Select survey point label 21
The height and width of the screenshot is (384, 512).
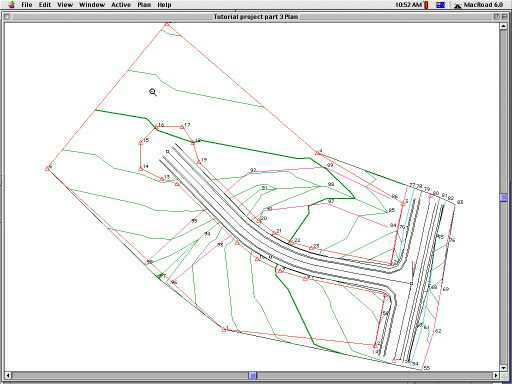pos(279,231)
